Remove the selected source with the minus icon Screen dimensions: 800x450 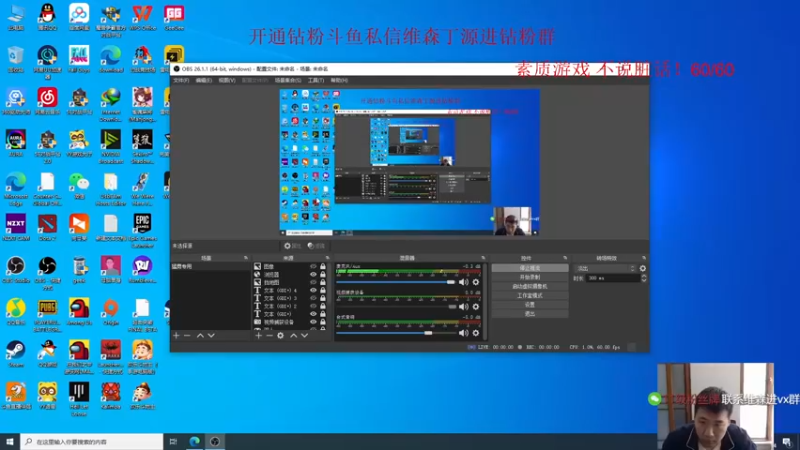269,336
